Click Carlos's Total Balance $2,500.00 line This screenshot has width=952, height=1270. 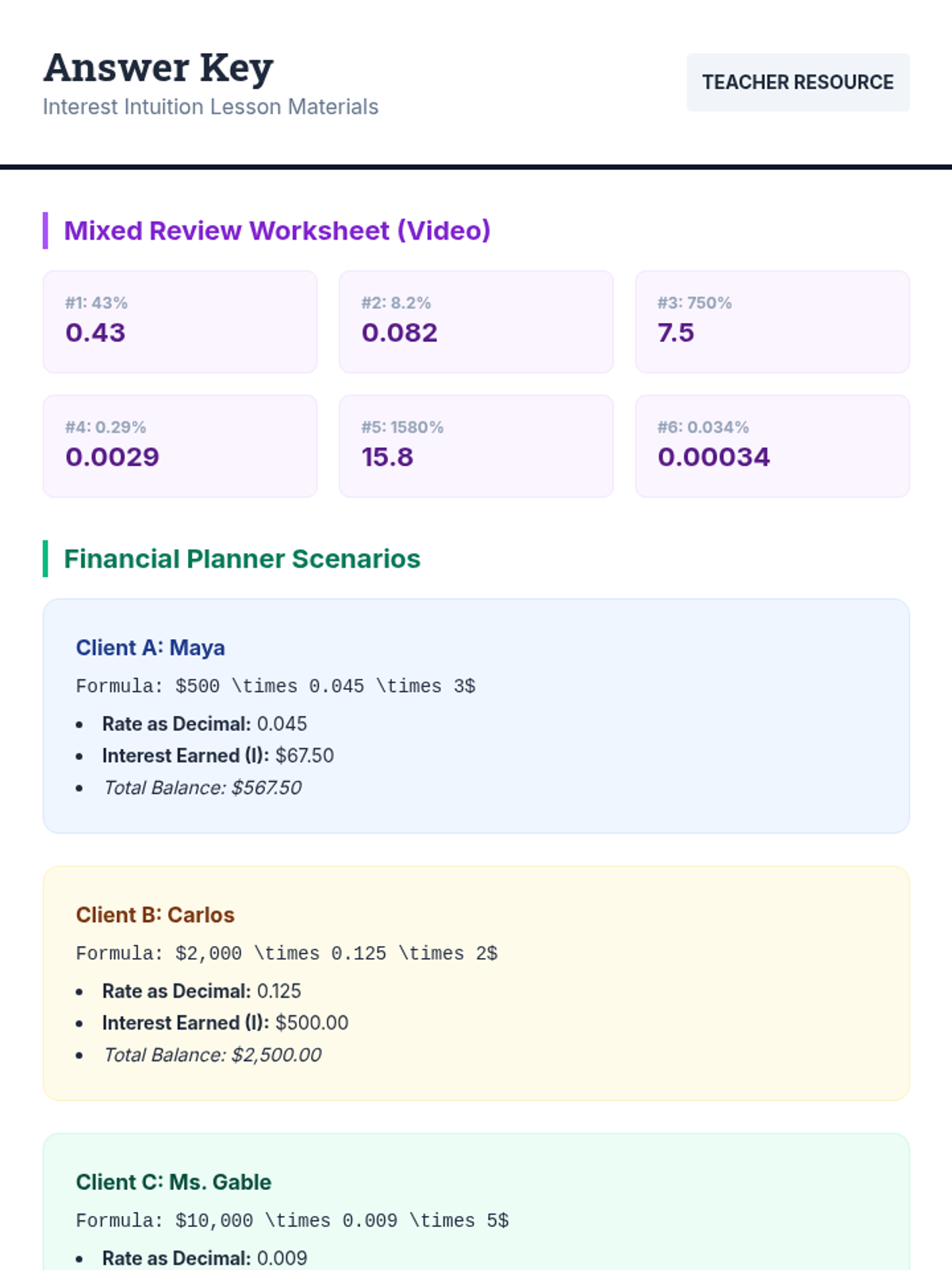[x=213, y=1055]
